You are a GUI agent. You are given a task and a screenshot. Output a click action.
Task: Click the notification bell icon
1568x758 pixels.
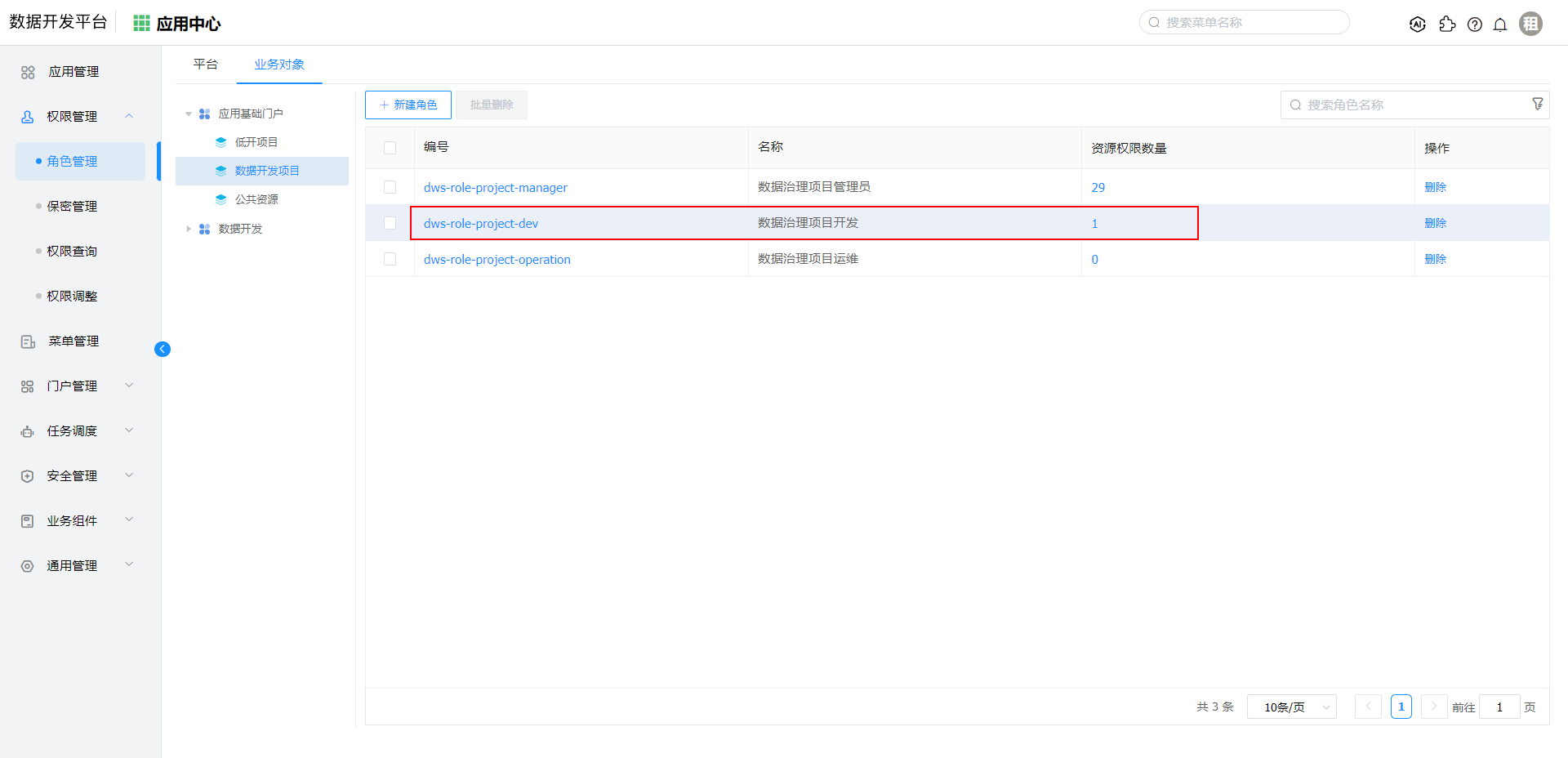tap(1500, 25)
